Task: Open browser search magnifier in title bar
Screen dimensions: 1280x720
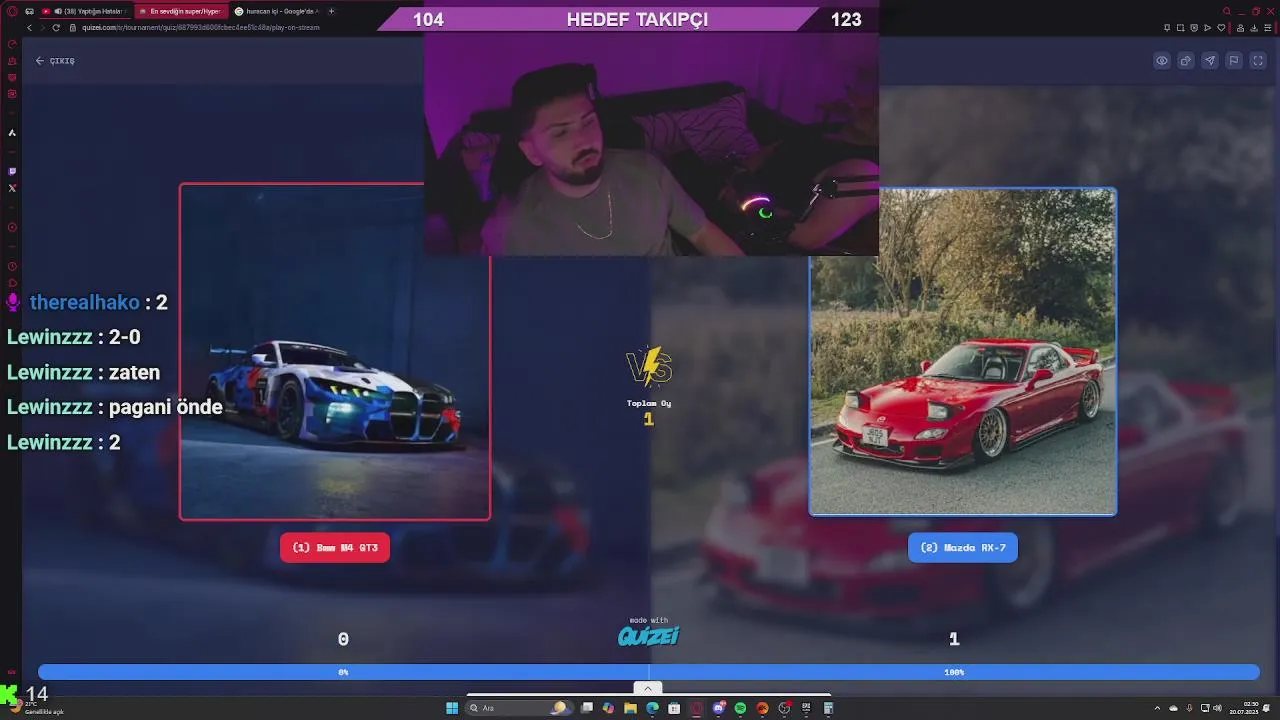Action: click(x=1227, y=11)
